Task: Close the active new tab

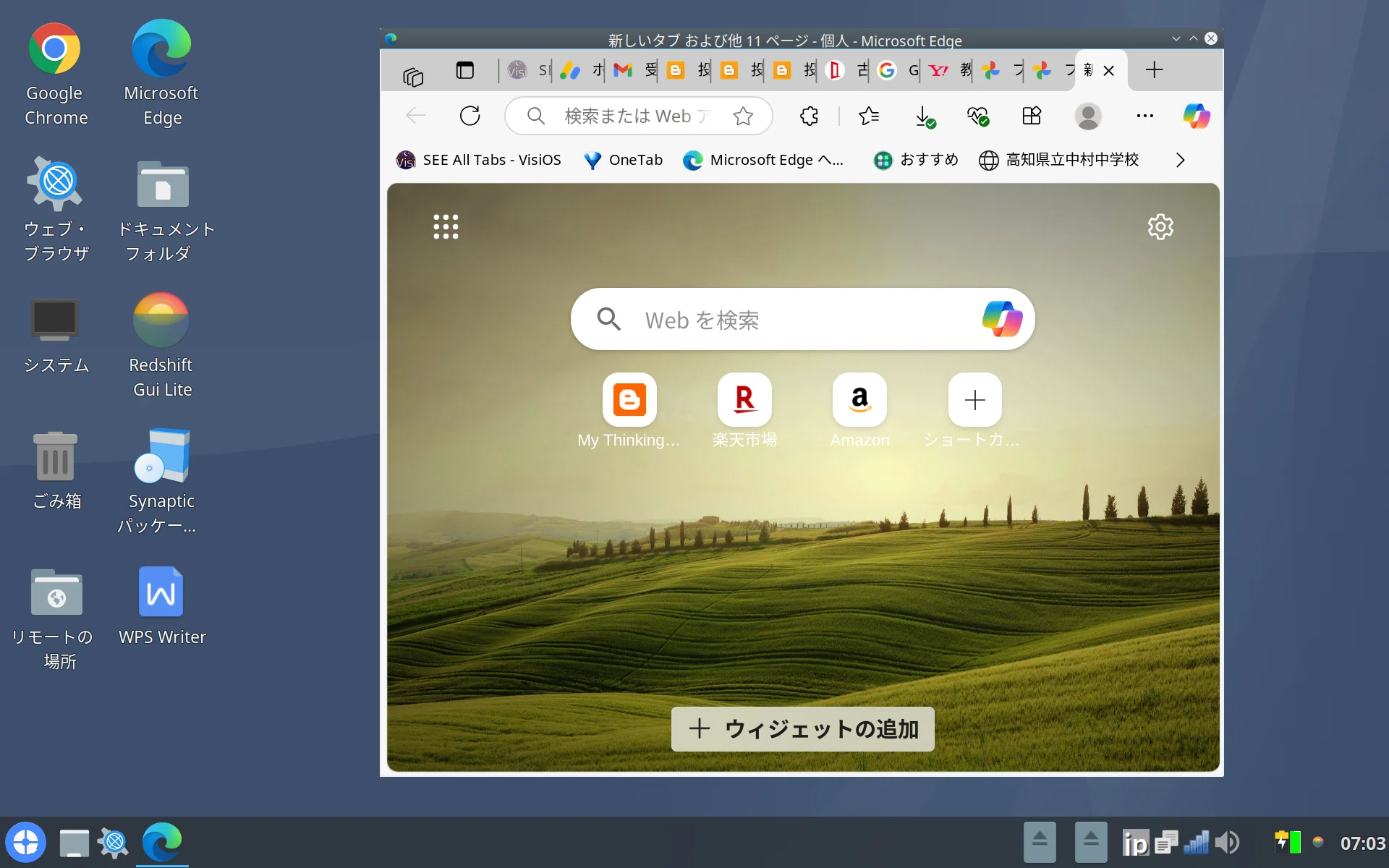Action: click(x=1108, y=71)
